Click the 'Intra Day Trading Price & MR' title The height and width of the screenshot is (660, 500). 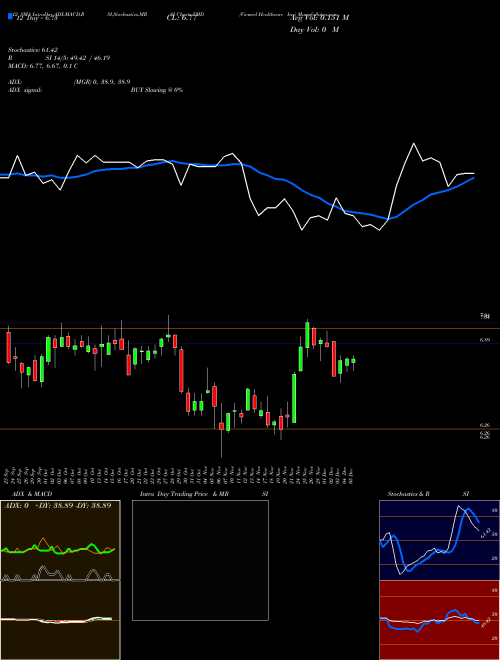click(184, 494)
